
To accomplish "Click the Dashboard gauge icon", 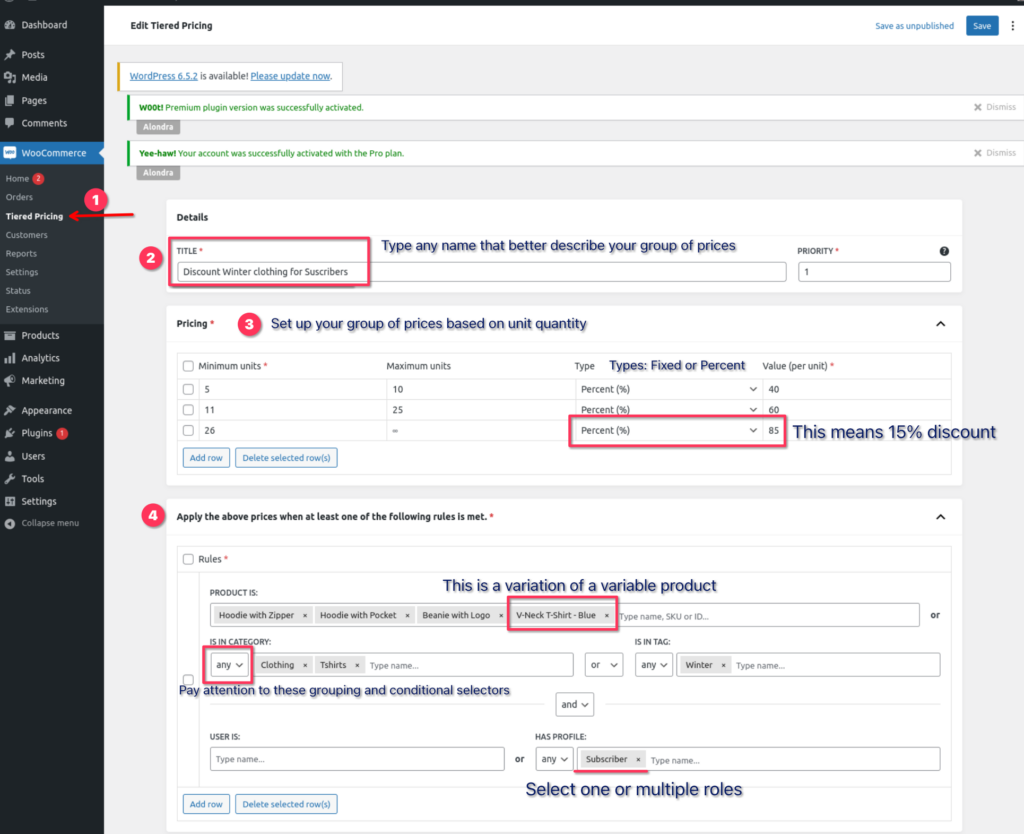I will click(10, 25).
